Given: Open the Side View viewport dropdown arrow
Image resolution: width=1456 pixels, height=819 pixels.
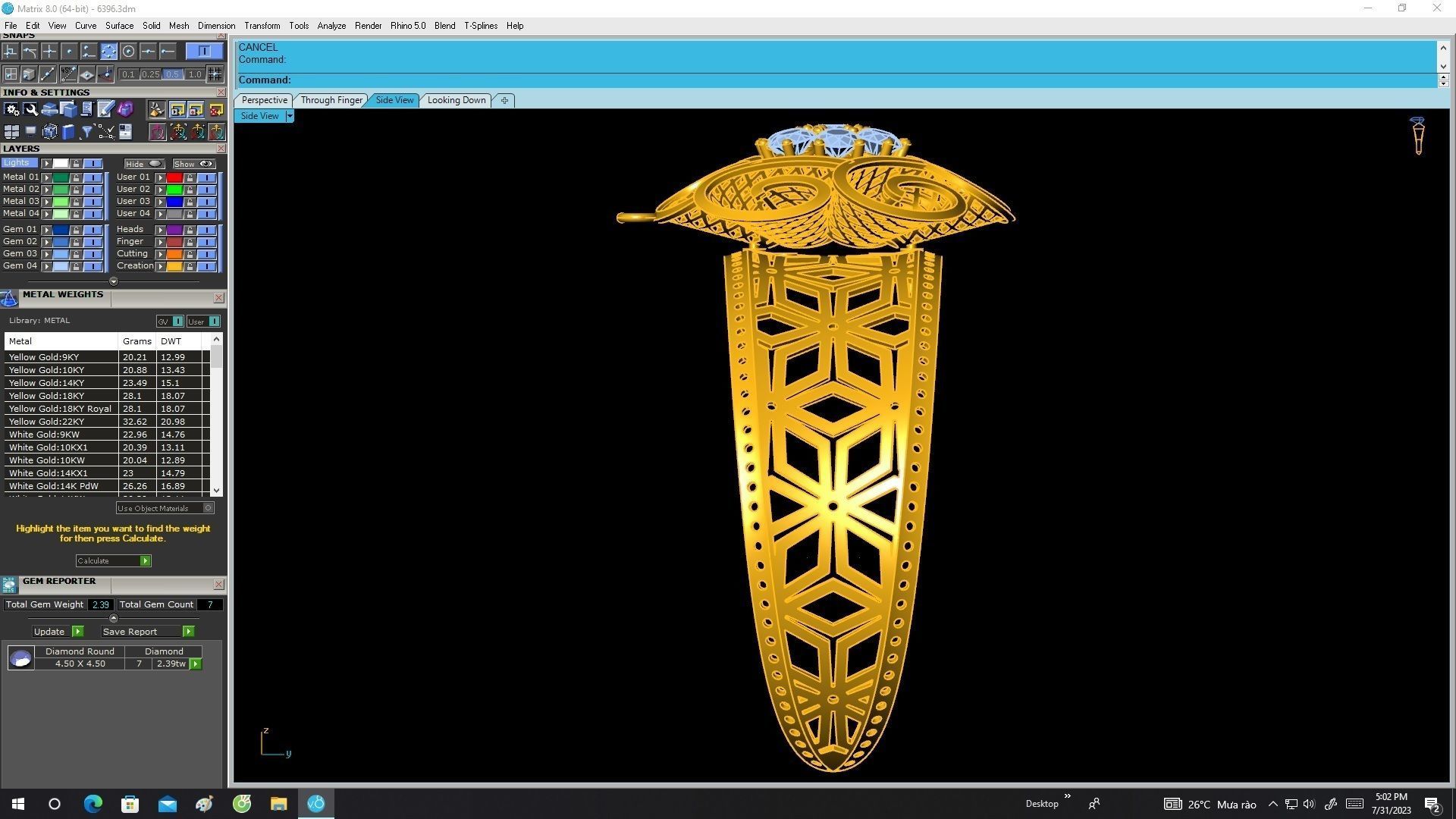Looking at the screenshot, I should tap(289, 116).
